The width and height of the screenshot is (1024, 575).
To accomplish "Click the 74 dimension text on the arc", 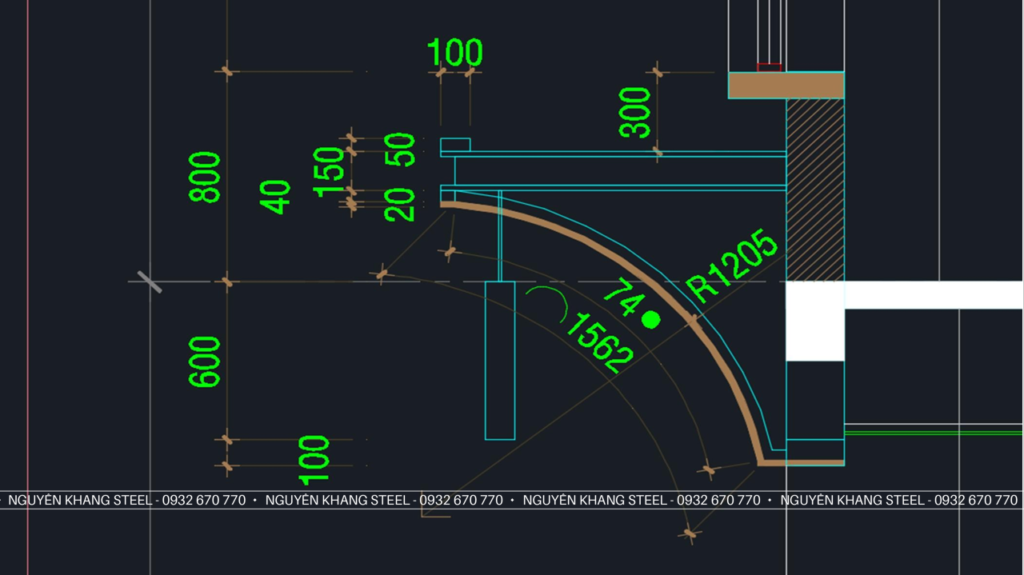I will [x=623, y=298].
